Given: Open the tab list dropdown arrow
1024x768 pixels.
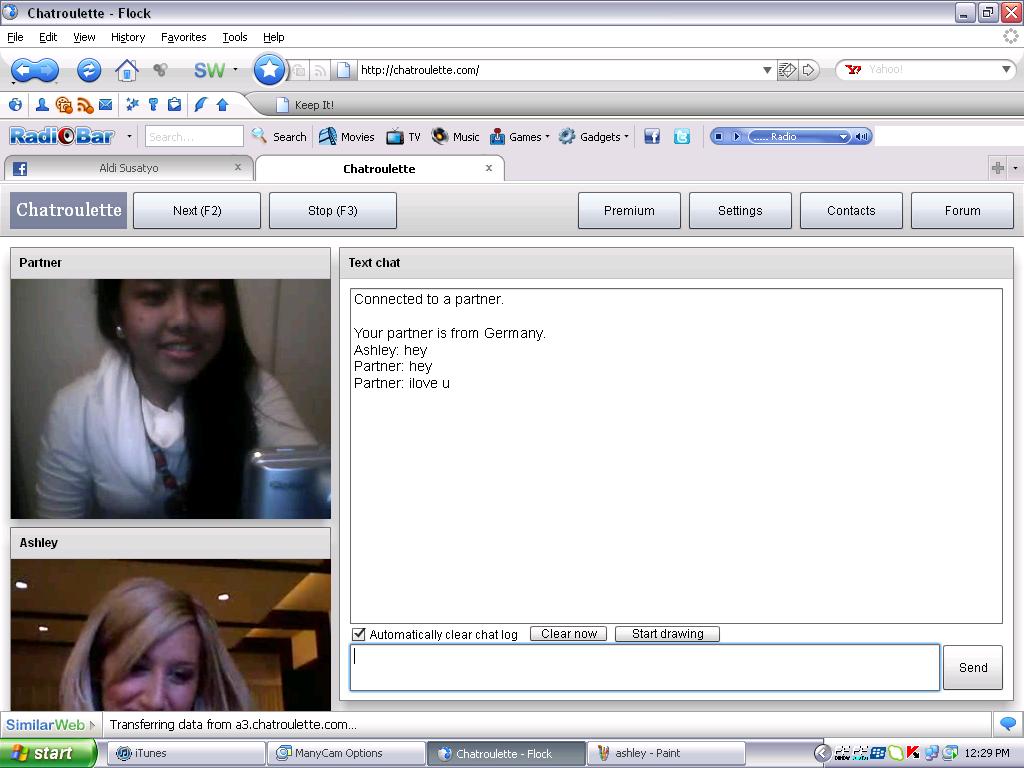Looking at the screenshot, I should [x=1015, y=168].
